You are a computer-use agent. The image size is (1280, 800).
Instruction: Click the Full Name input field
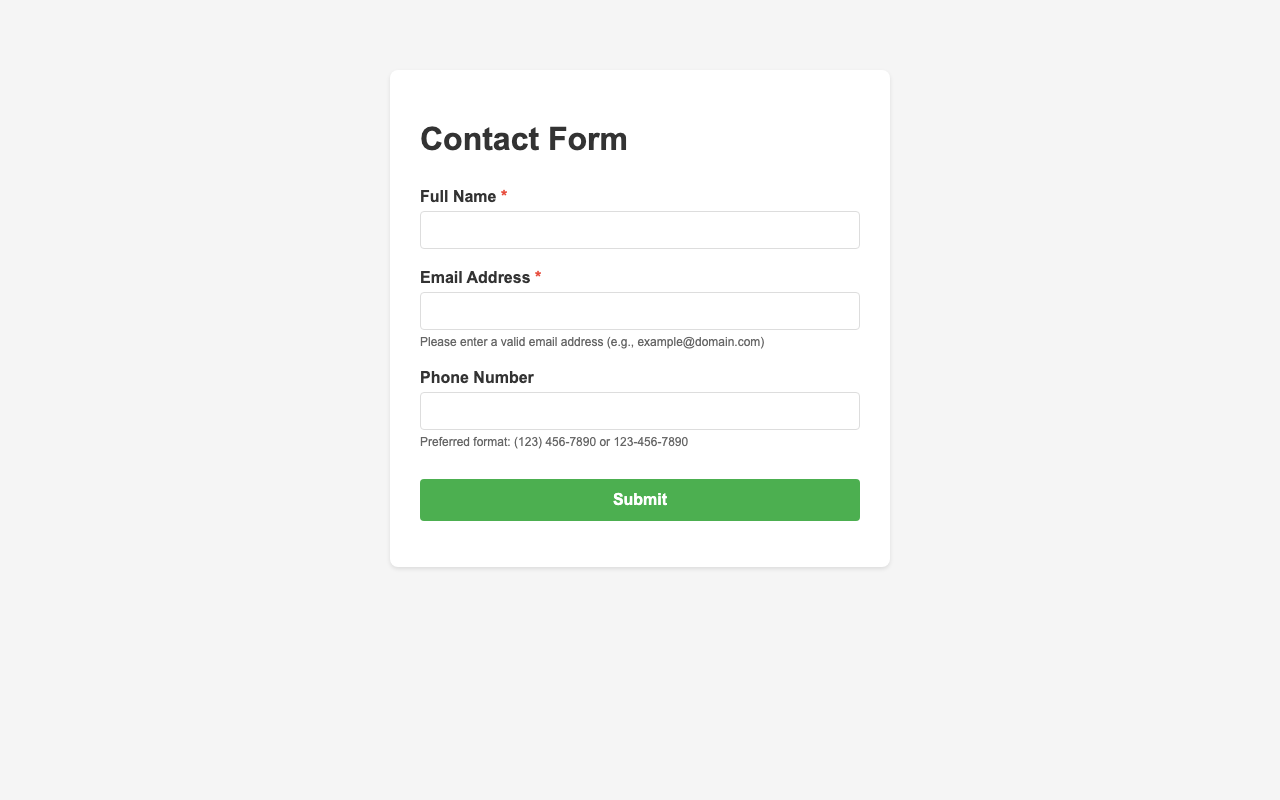pyautogui.click(x=640, y=230)
